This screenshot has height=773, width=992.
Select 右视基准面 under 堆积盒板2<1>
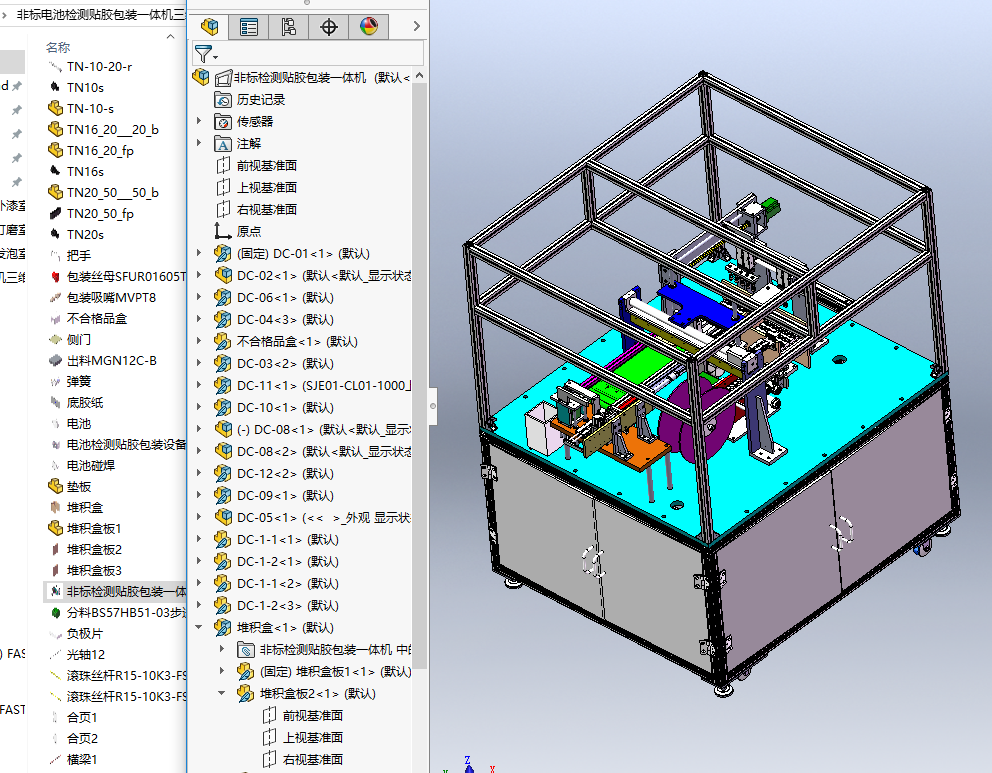coord(303,759)
